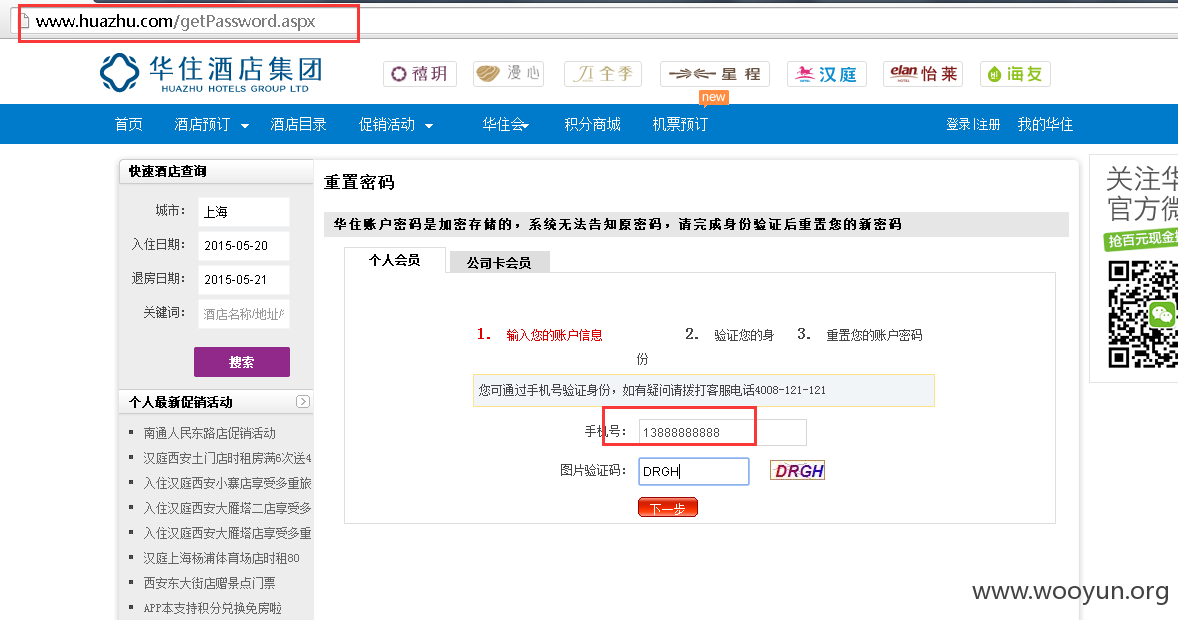The image size is (1178, 620).
Task: Switch to the 个人会员 tab
Action: click(394, 260)
